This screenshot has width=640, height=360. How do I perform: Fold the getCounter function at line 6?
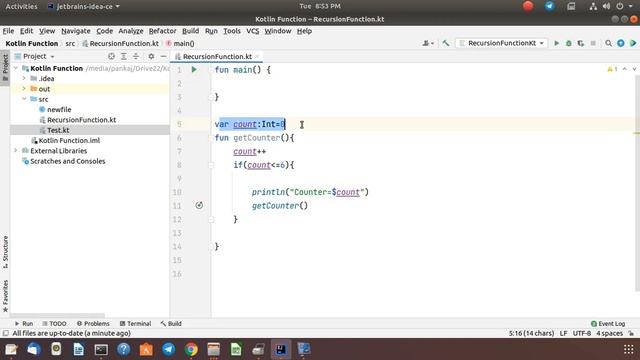(211, 138)
